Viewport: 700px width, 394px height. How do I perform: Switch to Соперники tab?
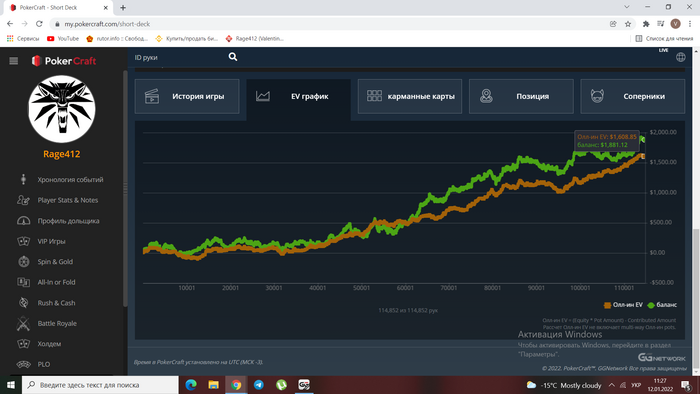tap(633, 96)
